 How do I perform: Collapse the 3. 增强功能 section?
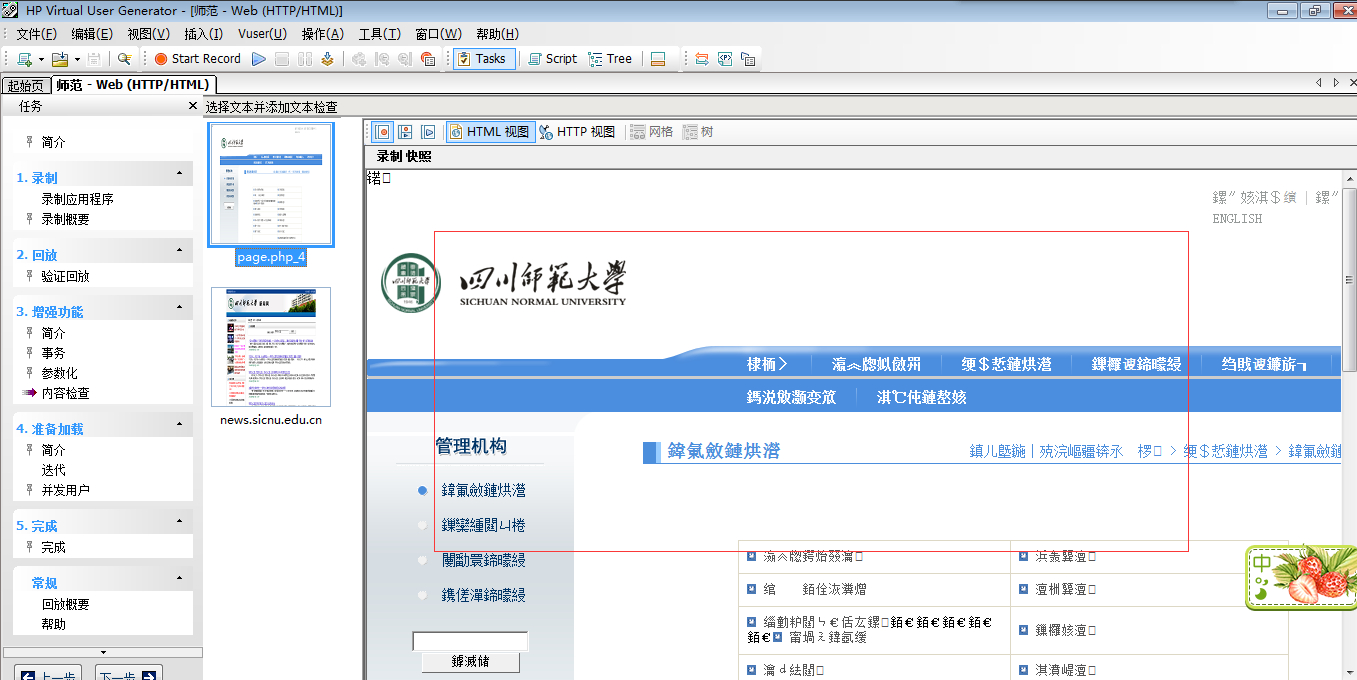point(179,308)
